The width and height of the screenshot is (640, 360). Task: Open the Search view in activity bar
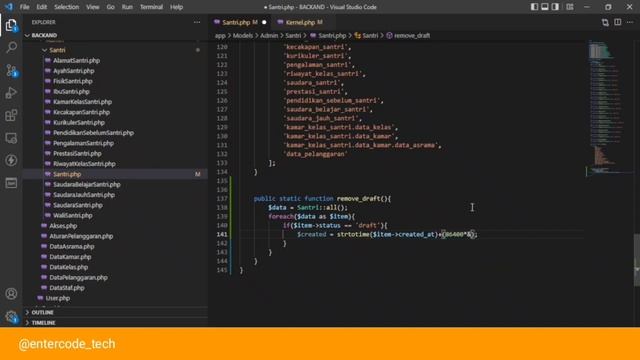[x=11, y=47]
